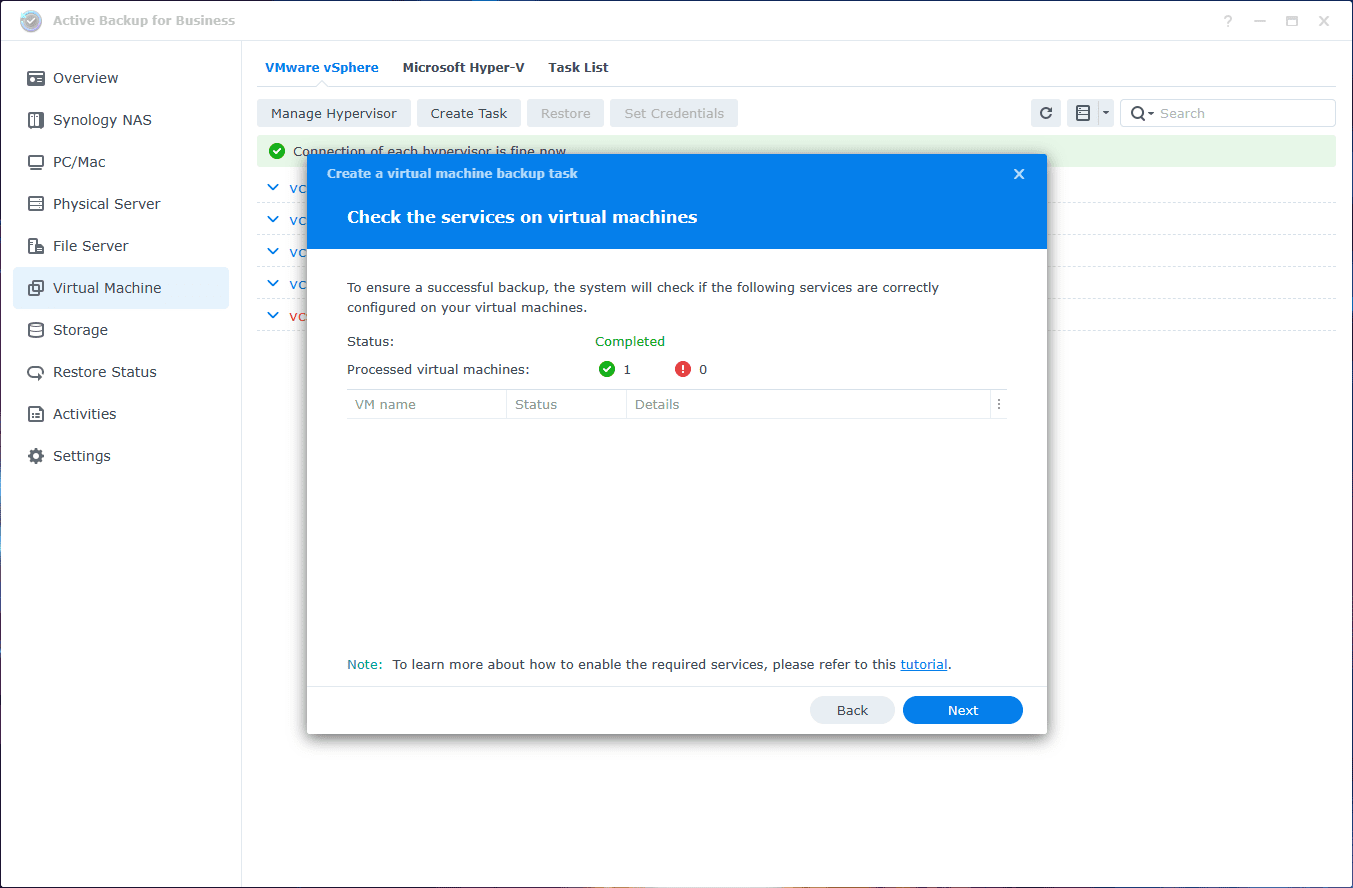Select PC/Mac in the sidebar
Image resolution: width=1353 pixels, height=888 pixels.
click(x=121, y=162)
